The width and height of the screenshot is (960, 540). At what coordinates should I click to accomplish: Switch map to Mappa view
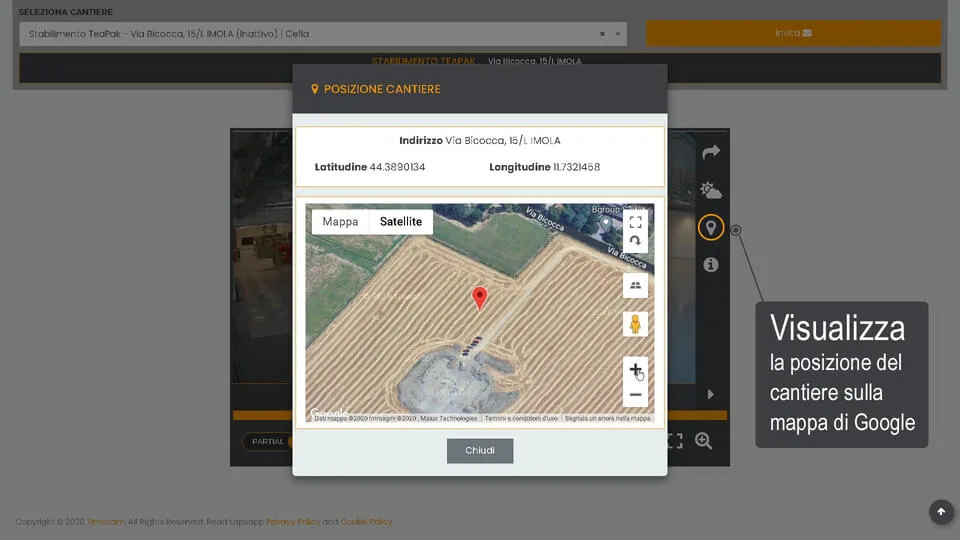tap(340, 222)
